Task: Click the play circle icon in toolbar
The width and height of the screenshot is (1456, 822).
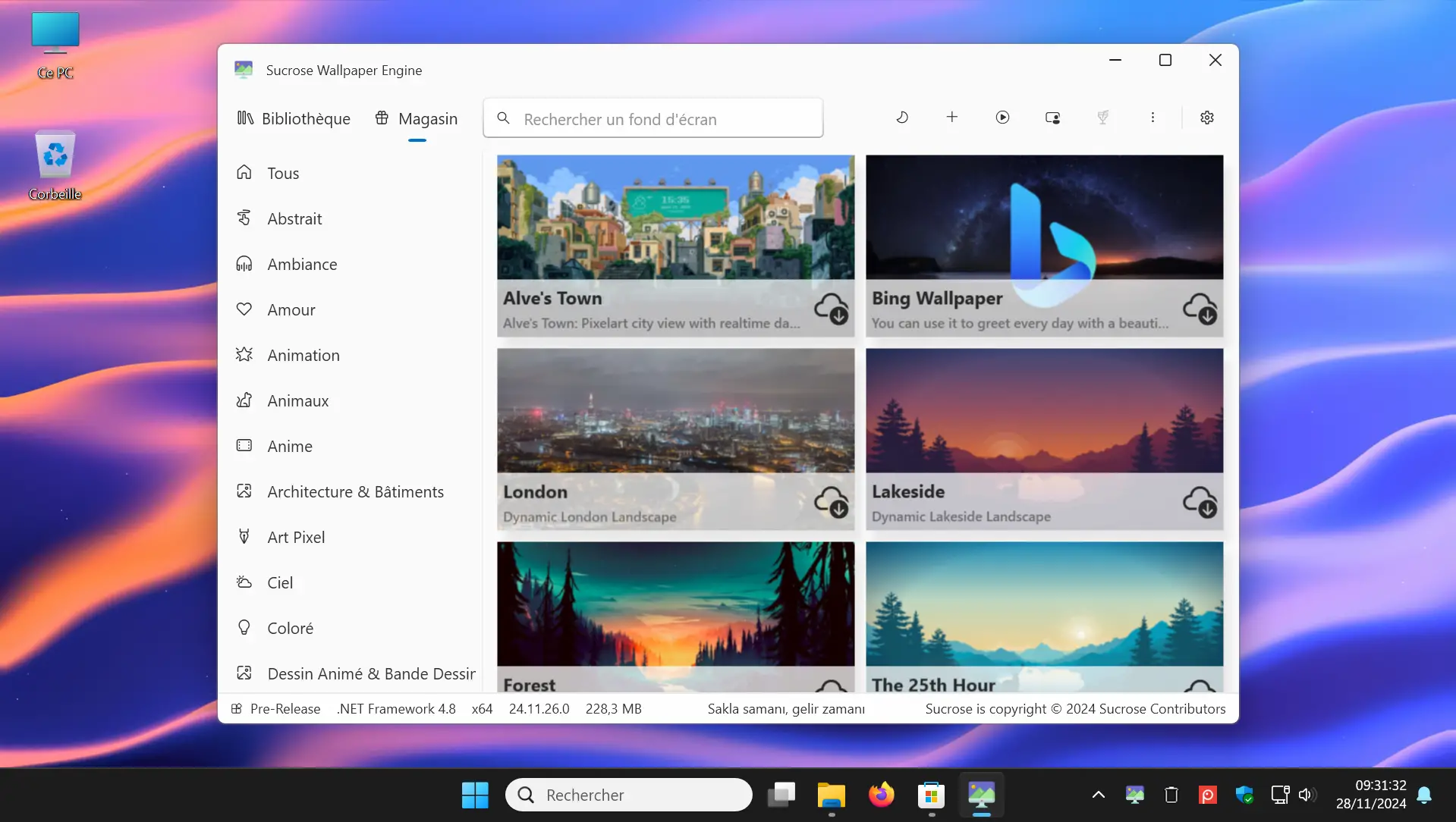Action: click(x=1002, y=118)
